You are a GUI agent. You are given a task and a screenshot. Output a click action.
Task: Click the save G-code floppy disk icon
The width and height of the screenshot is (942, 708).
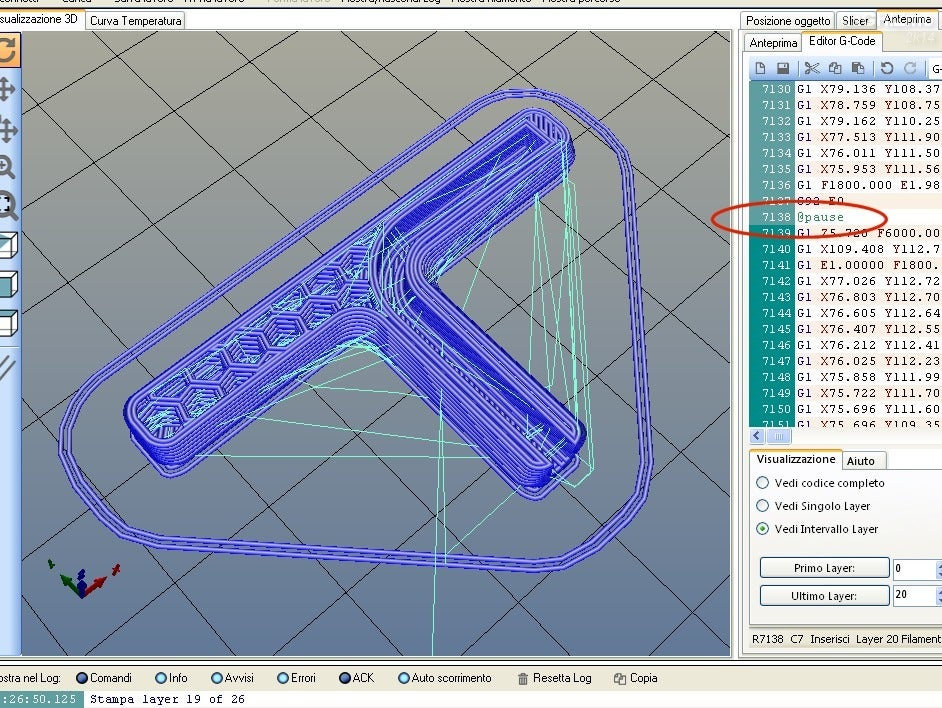click(x=783, y=68)
